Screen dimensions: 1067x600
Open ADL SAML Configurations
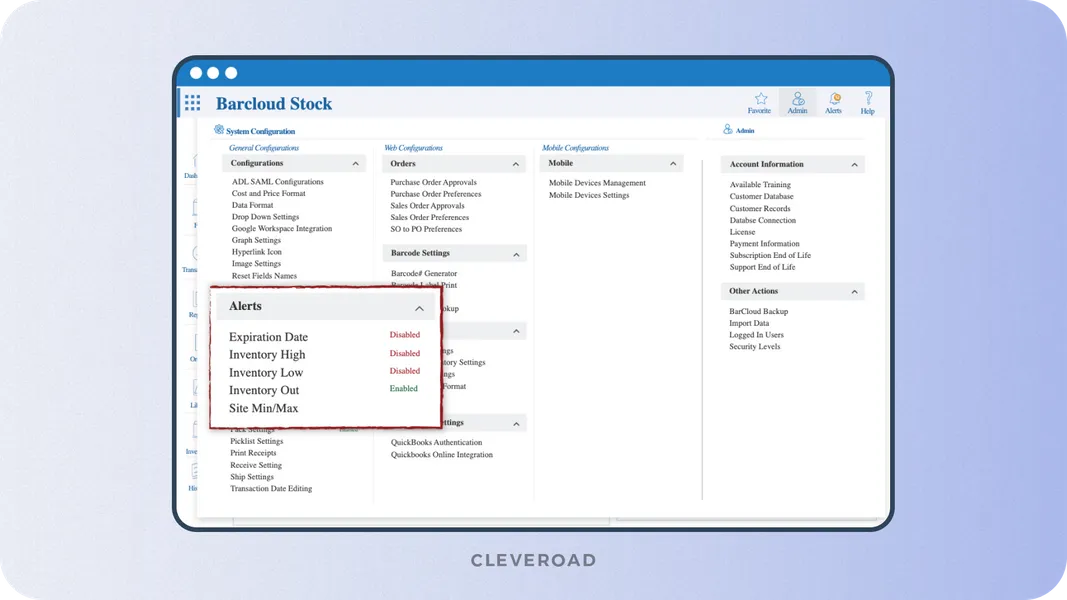click(278, 182)
